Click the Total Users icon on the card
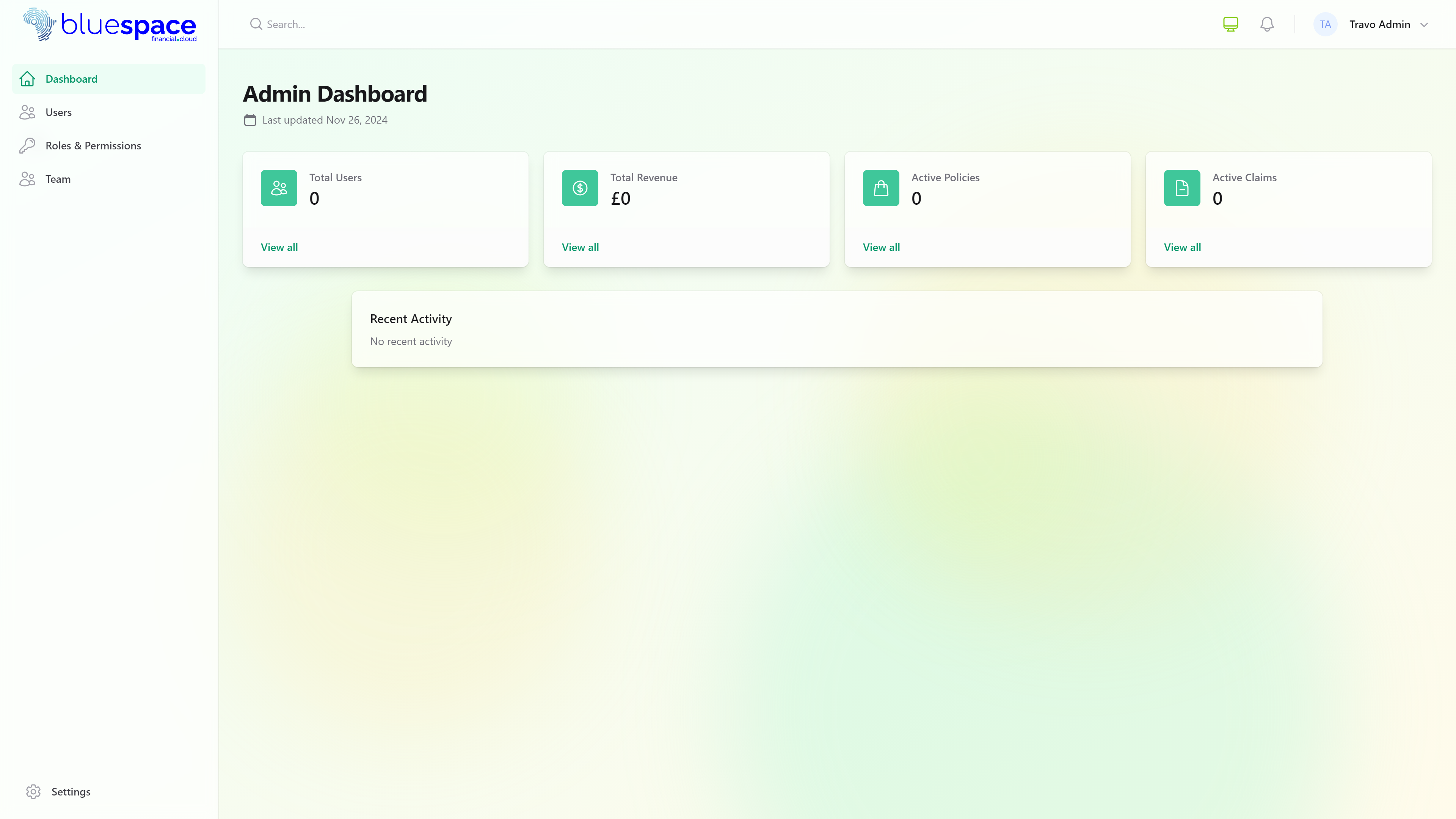 tap(278, 188)
